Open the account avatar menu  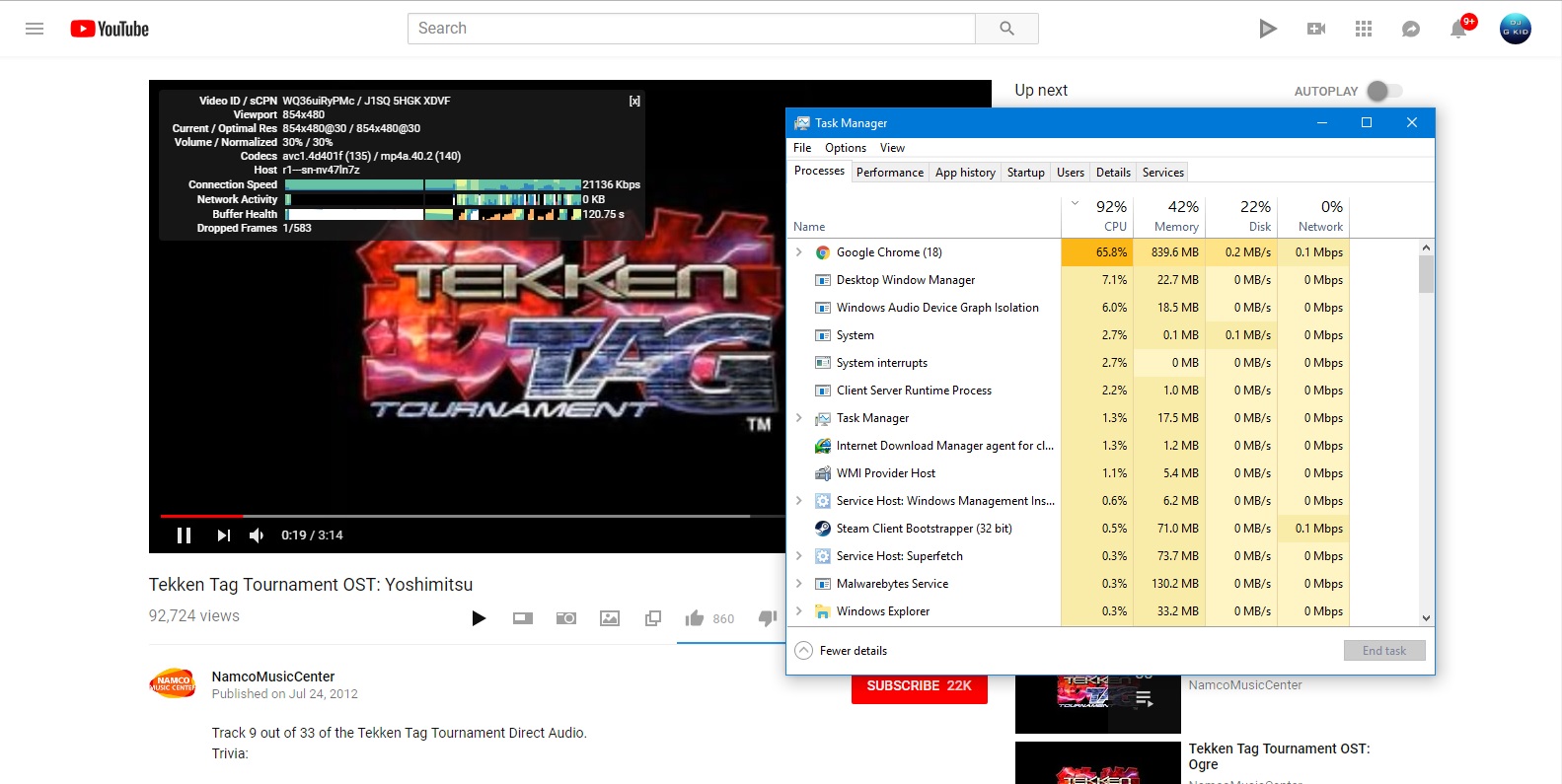coord(1516,29)
